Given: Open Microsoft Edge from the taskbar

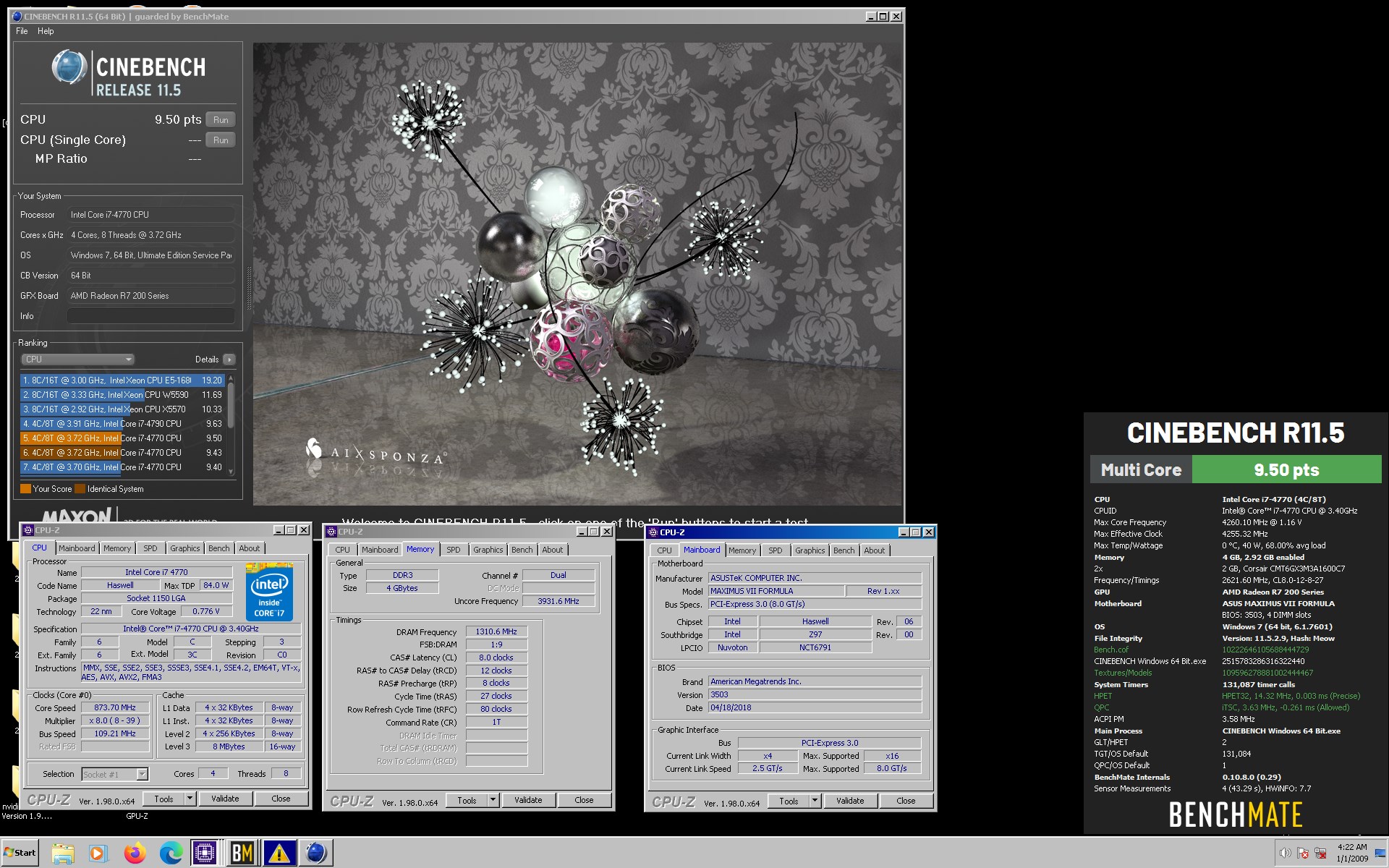Looking at the screenshot, I should click(171, 854).
